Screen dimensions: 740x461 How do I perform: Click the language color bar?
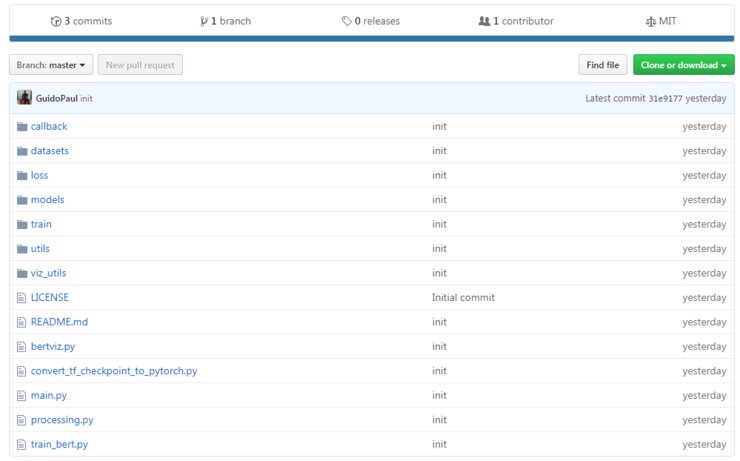[371, 39]
